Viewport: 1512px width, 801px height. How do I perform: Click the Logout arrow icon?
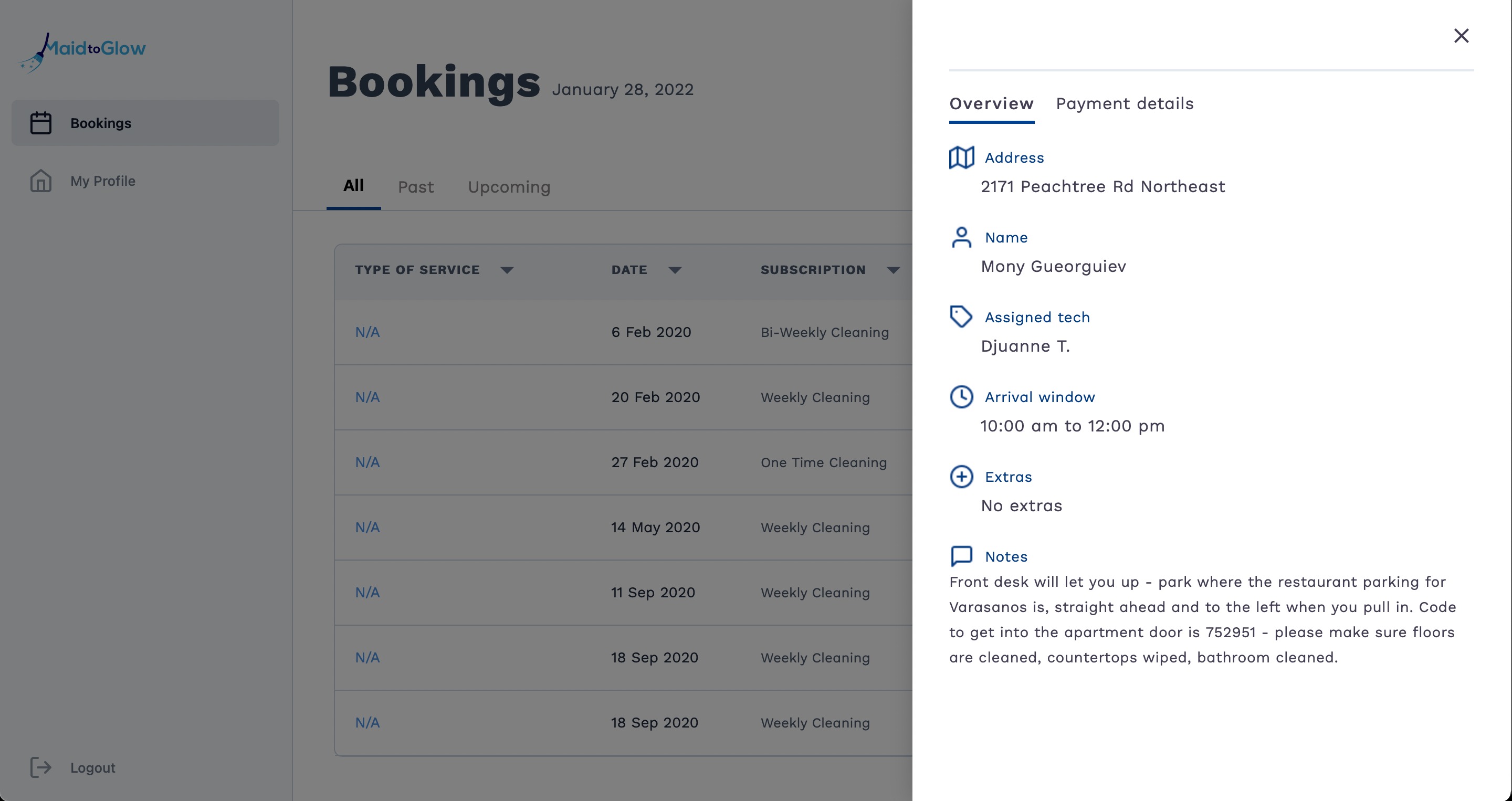coord(40,767)
